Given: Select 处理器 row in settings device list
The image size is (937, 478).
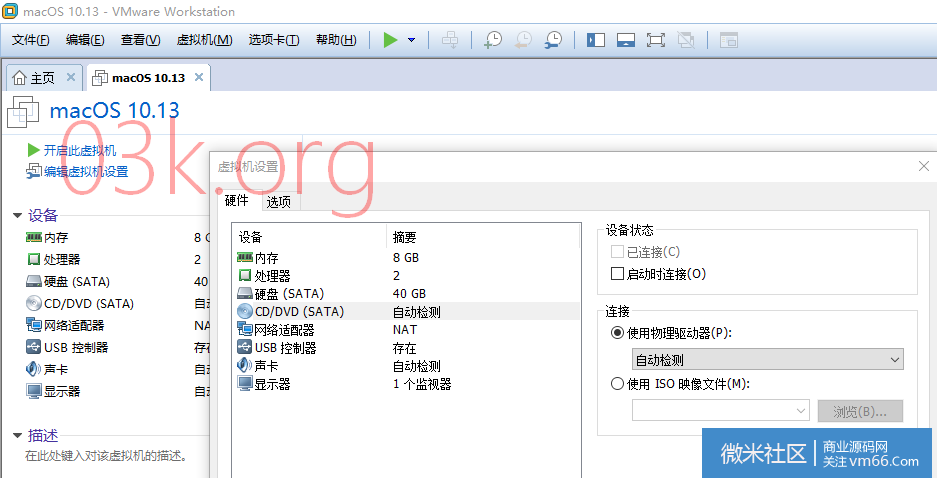Looking at the screenshot, I should pyautogui.click(x=408, y=276).
